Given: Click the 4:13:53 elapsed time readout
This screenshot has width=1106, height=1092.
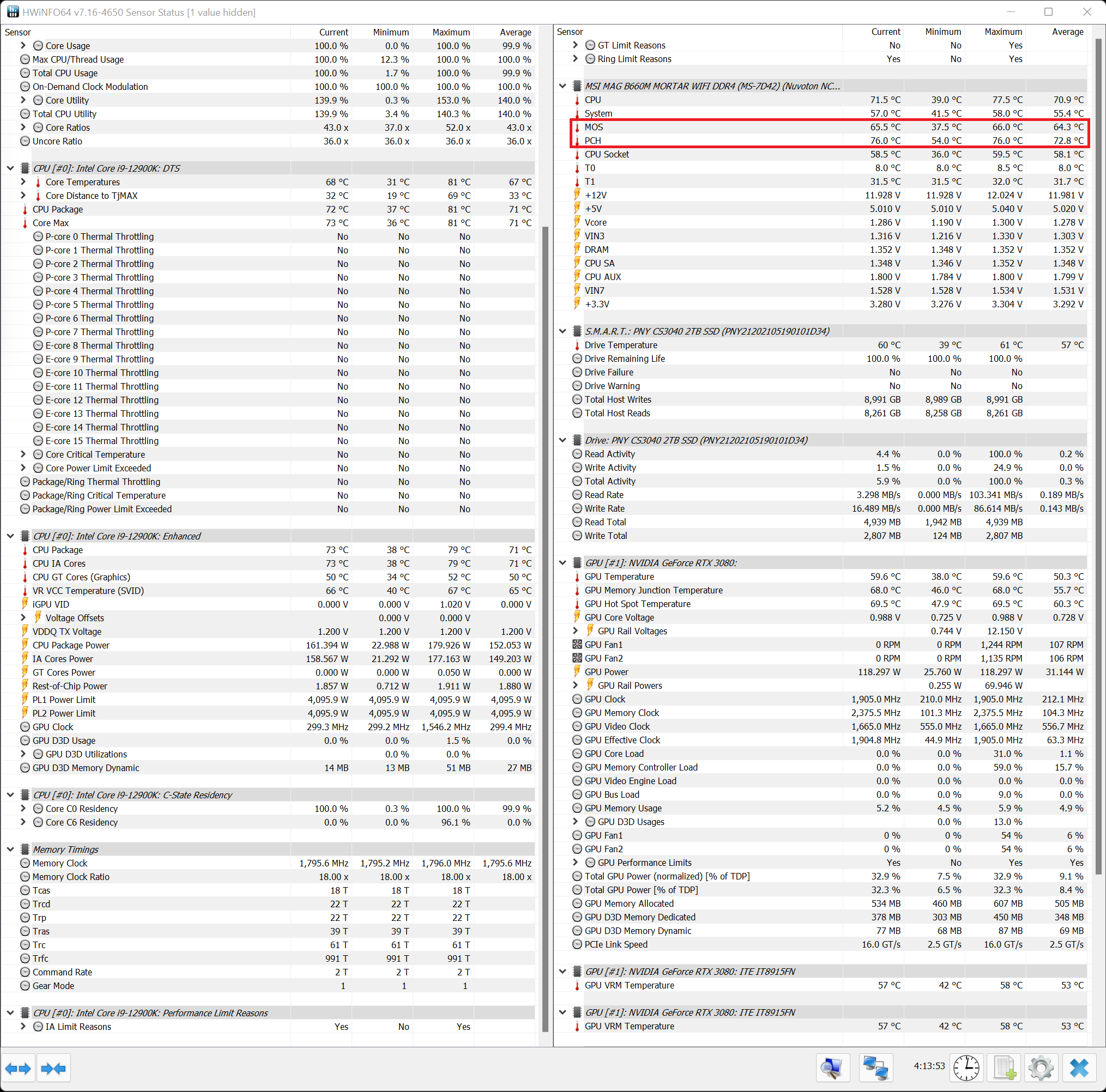Looking at the screenshot, I should coord(928,1066).
